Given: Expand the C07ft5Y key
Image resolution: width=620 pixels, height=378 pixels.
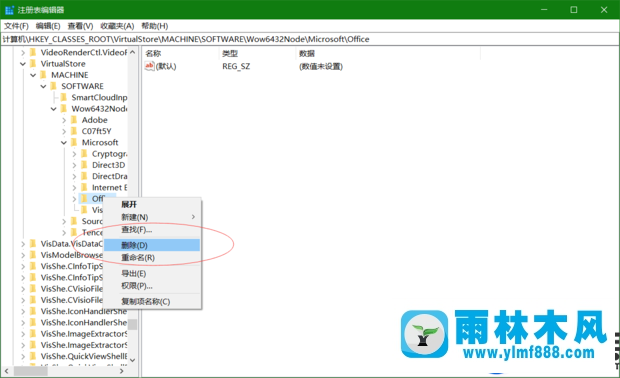Looking at the screenshot, I should 64,131.
